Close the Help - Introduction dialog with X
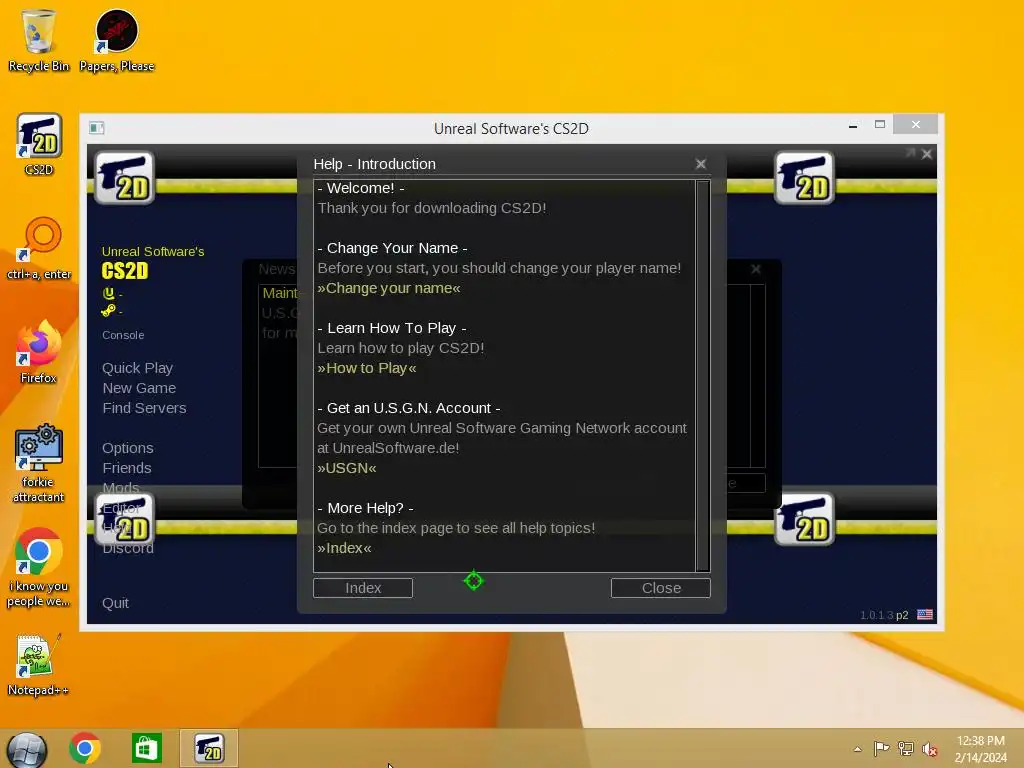The width and height of the screenshot is (1024, 768). pos(701,164)
